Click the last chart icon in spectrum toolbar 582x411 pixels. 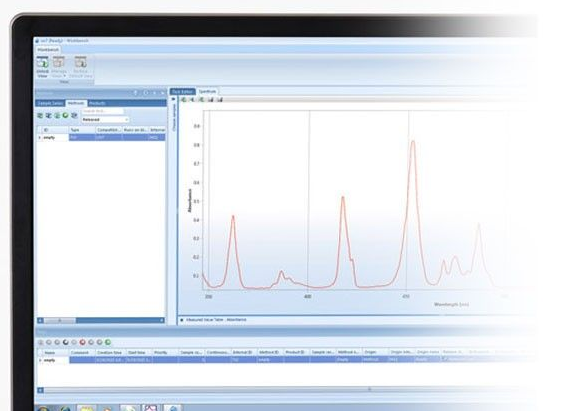pos(220,100)
